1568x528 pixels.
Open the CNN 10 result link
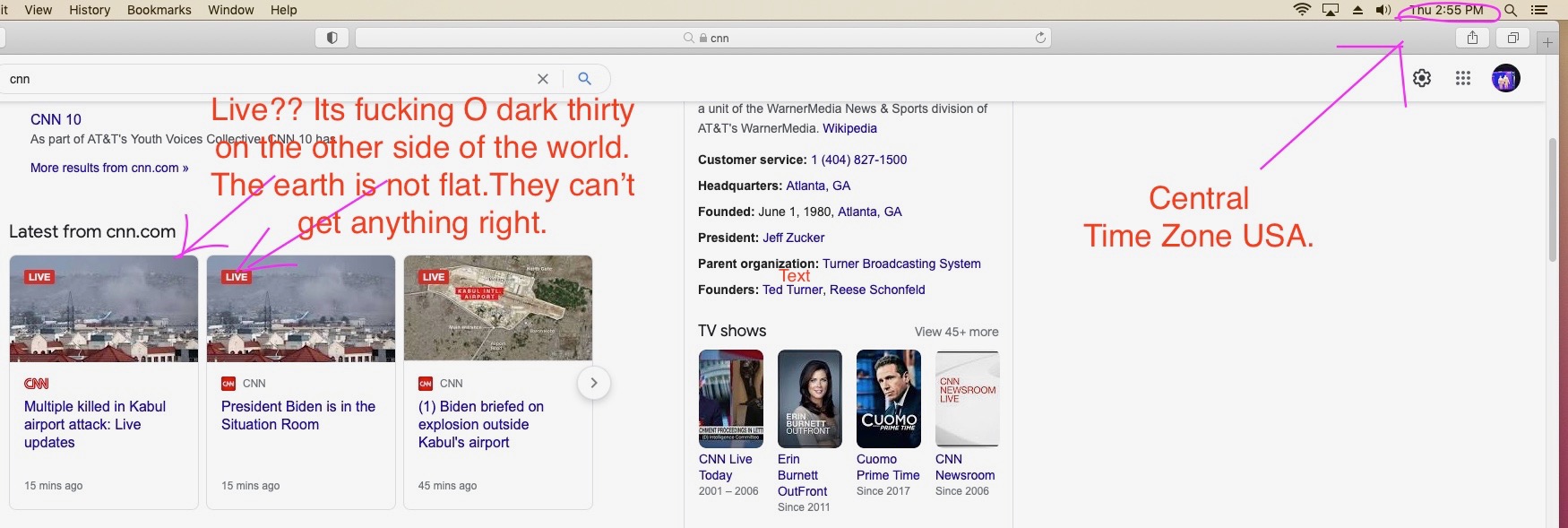point(56,119)
